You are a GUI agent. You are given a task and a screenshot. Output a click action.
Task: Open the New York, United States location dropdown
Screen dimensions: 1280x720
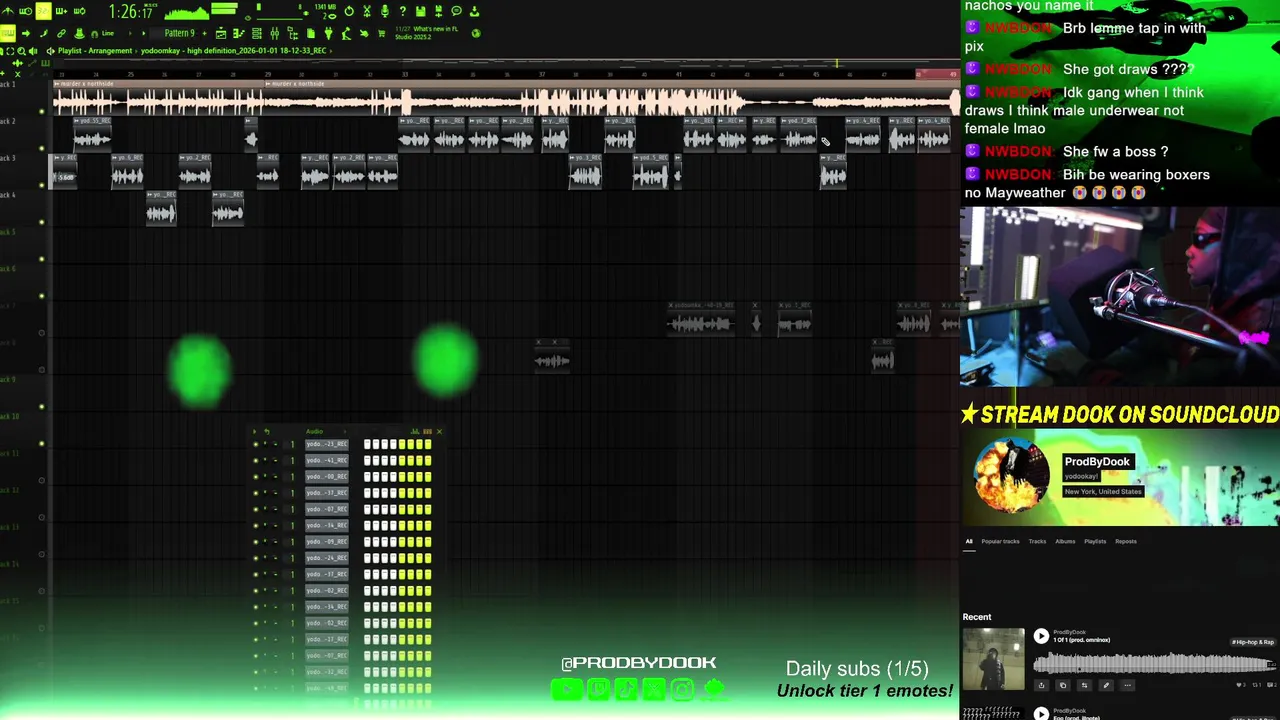1103,491
